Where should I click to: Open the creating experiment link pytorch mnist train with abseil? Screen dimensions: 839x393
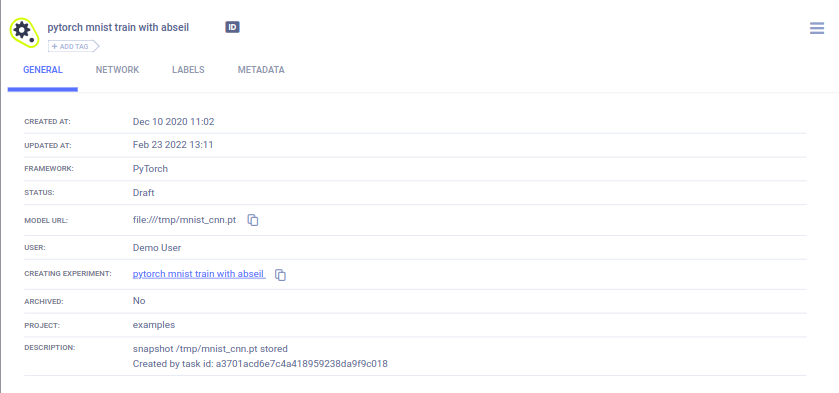(x=199, y=274)
